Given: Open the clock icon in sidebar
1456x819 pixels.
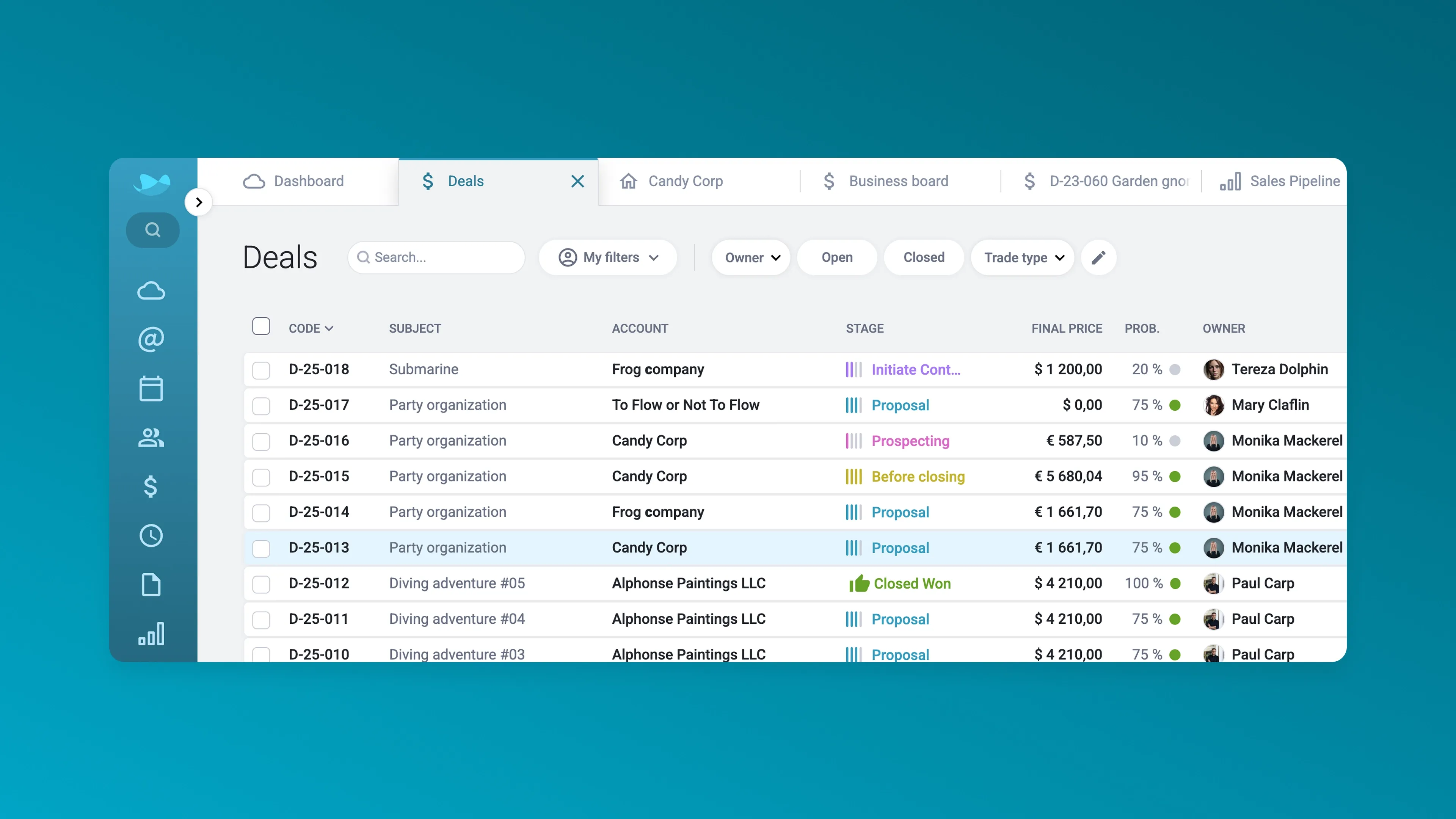Looking at the screenshot, I should point(152,535).
